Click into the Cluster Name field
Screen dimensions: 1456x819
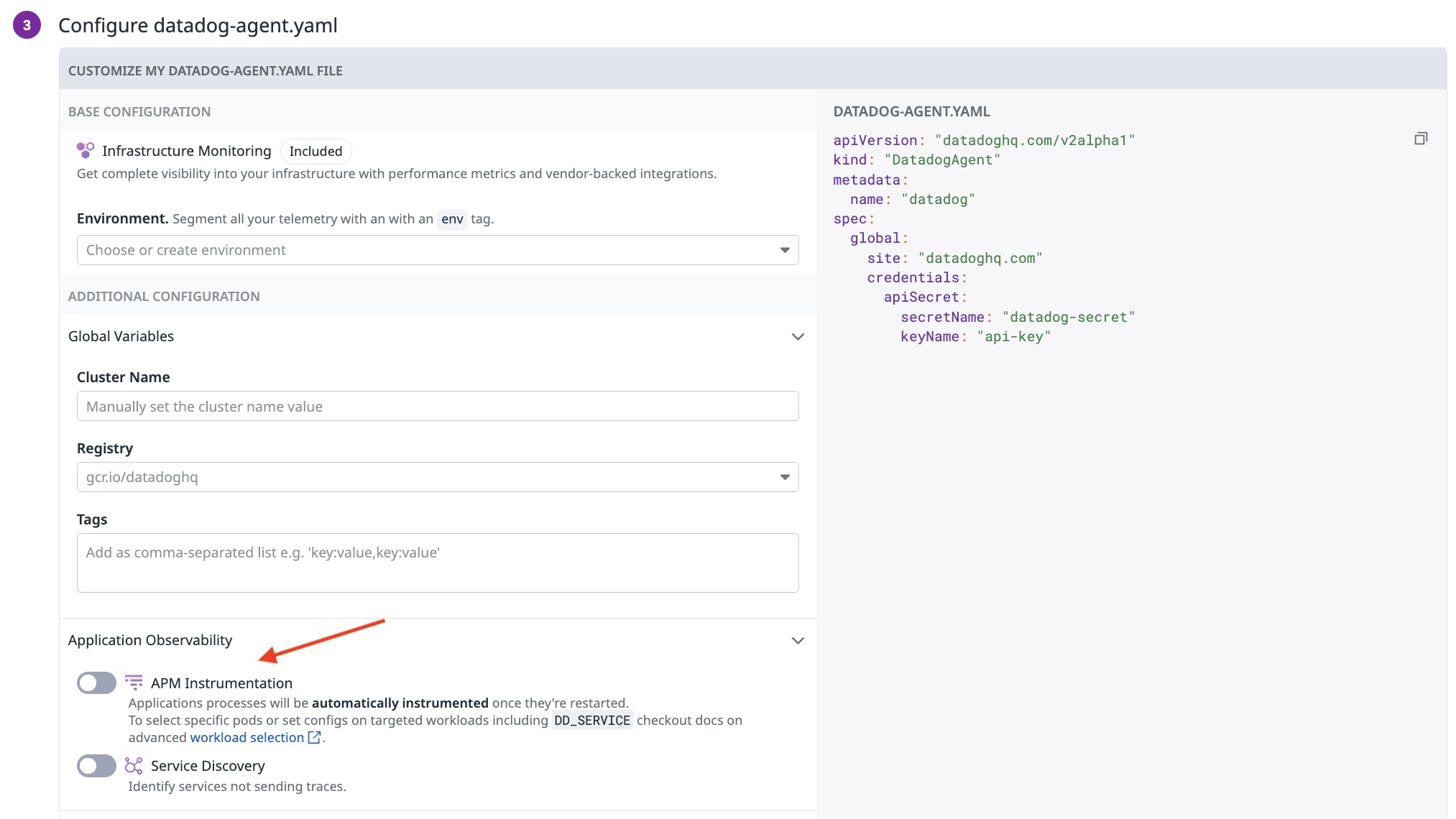coord(437,406)
